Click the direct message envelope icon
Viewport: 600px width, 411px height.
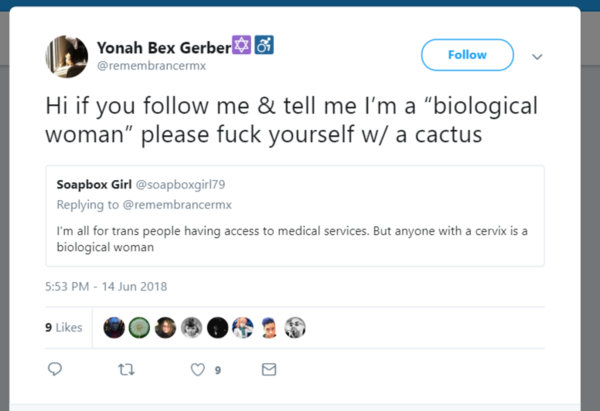(x=268, y=369)
